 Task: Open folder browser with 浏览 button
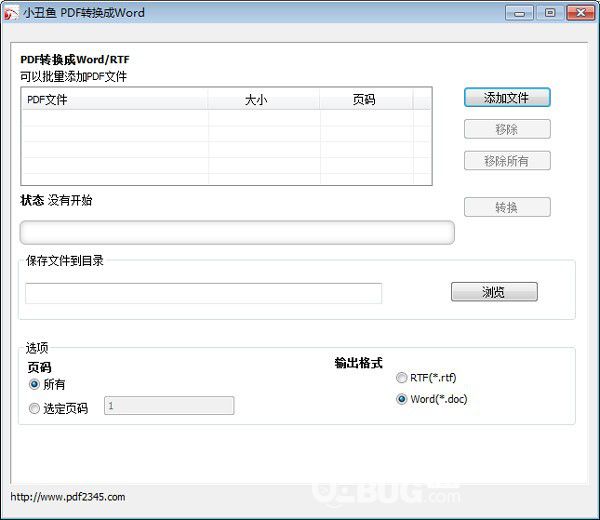494,292
